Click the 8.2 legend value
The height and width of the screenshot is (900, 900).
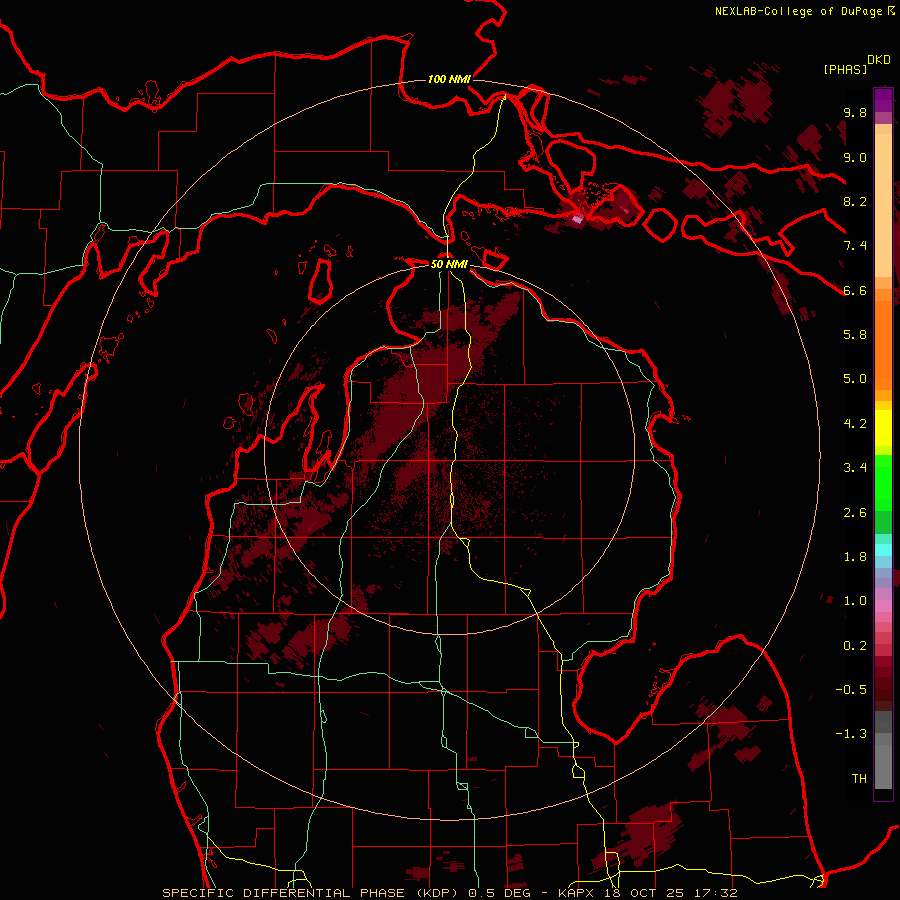click(855, 201)
